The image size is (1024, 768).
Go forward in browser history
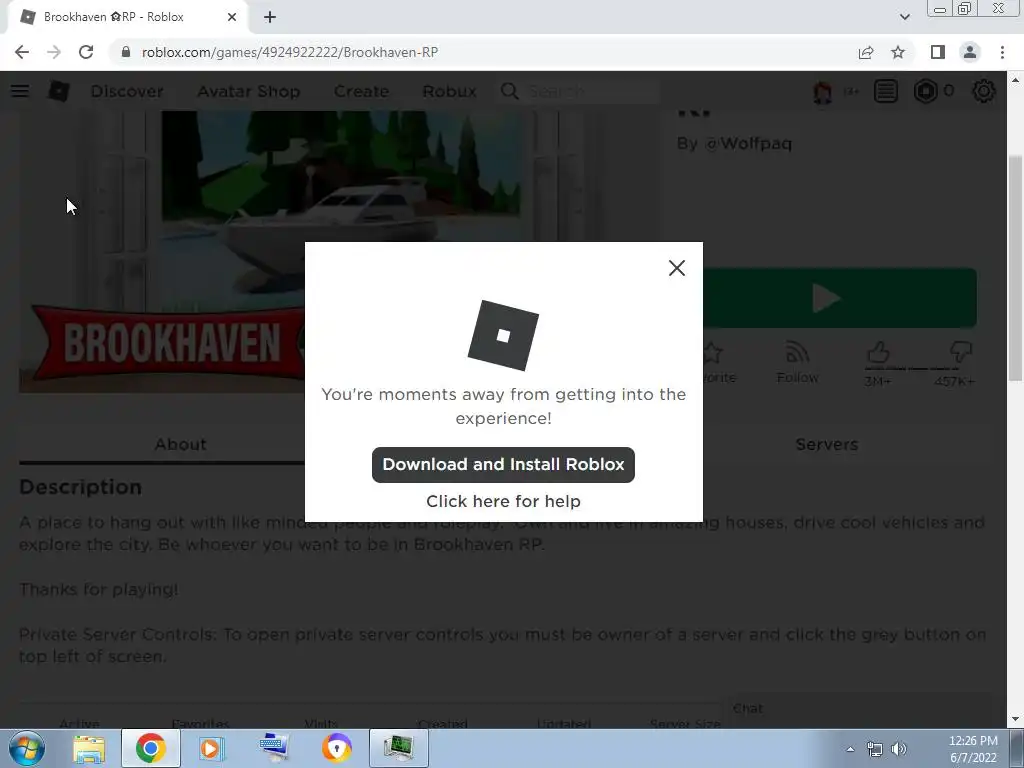coord(54,52)
